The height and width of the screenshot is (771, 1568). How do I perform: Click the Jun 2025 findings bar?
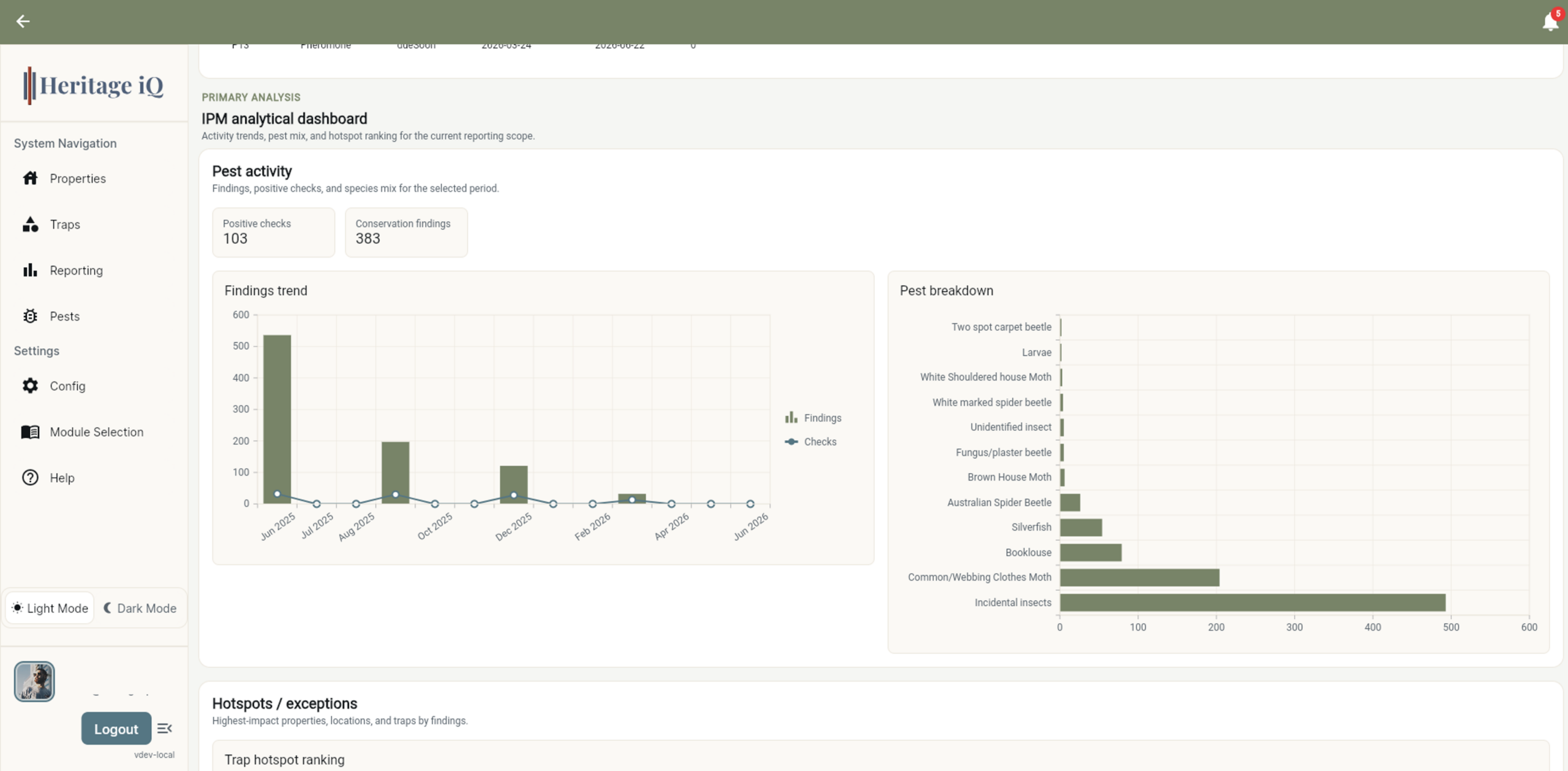[x=277, y=419]
